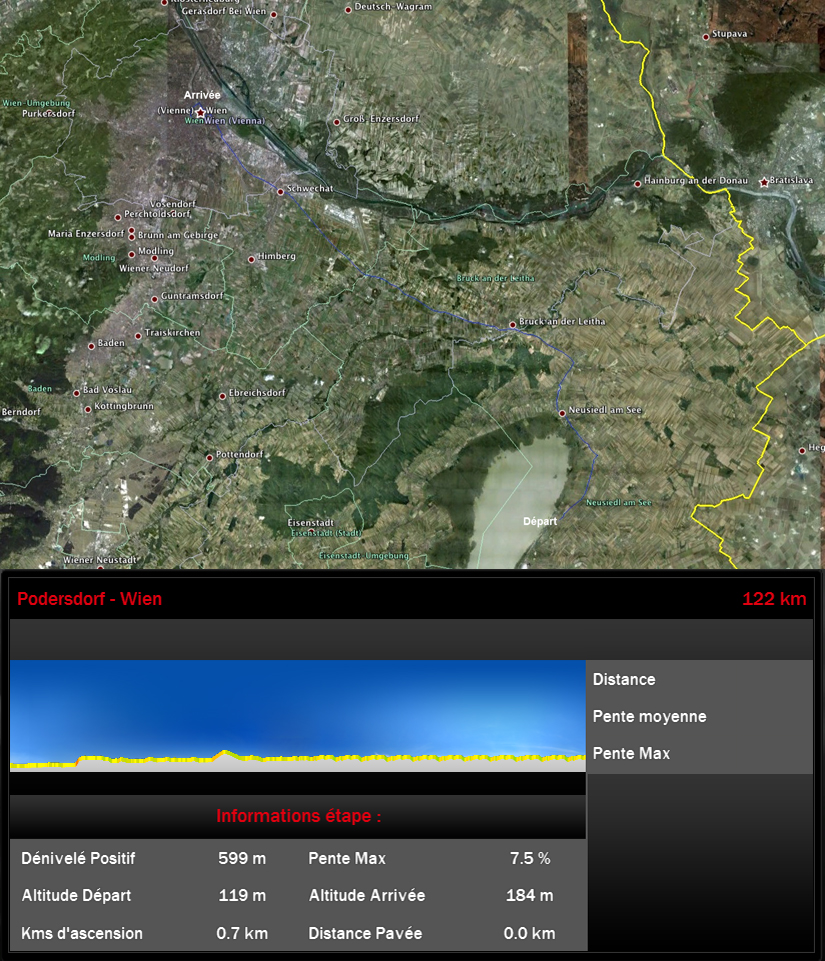Image resolution: width=825 pixels, height=961 pixels.
Task: Click the Traiskirchen marker dot
Action: pos(138,336)
